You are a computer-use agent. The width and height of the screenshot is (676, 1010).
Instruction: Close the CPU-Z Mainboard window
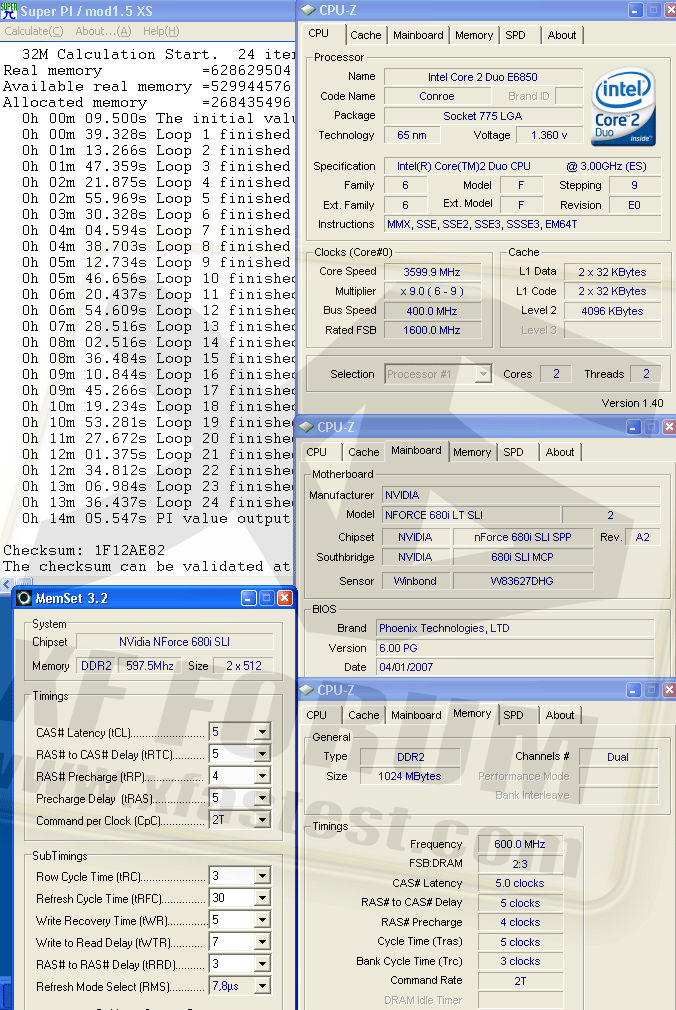pos(669,427)
